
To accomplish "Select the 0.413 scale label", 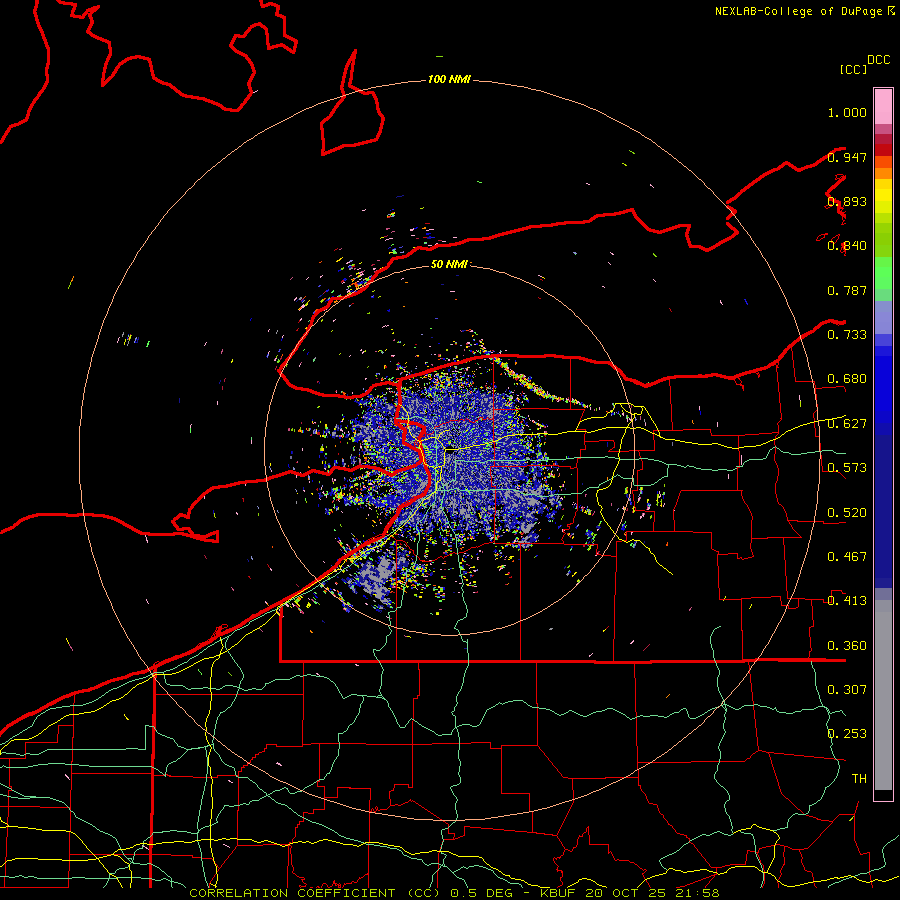I will [847, 601].
